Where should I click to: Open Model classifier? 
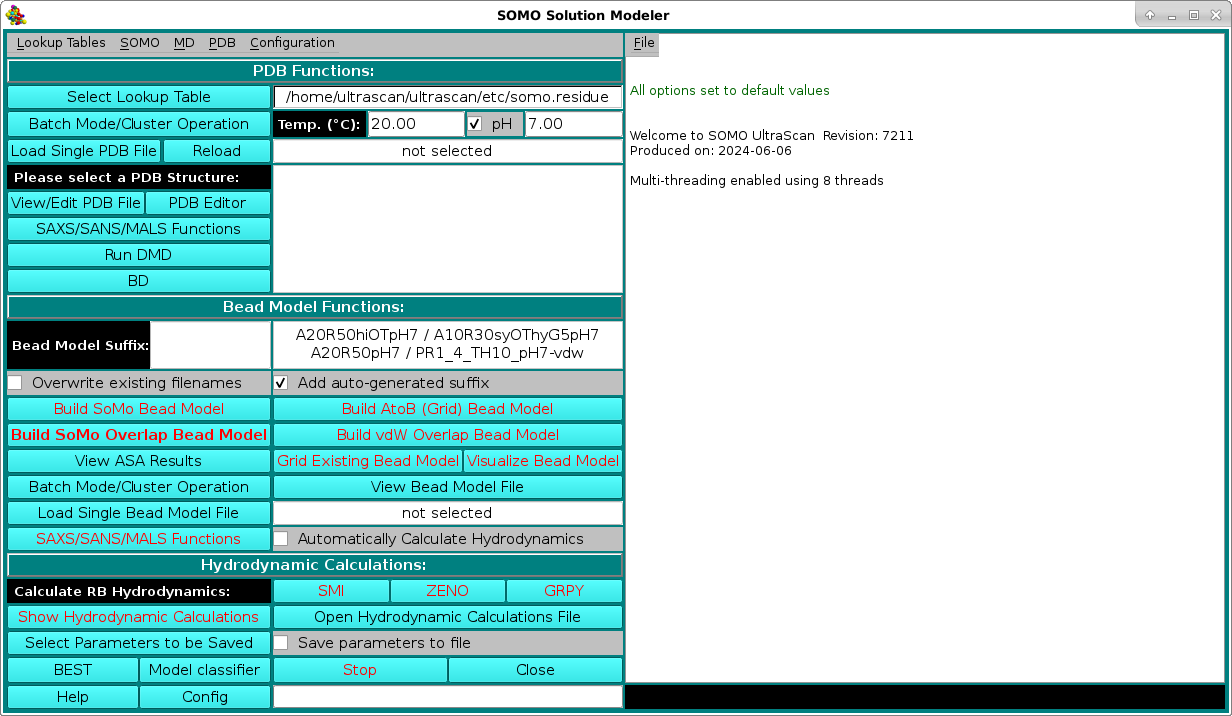click(x=204, y=670)
